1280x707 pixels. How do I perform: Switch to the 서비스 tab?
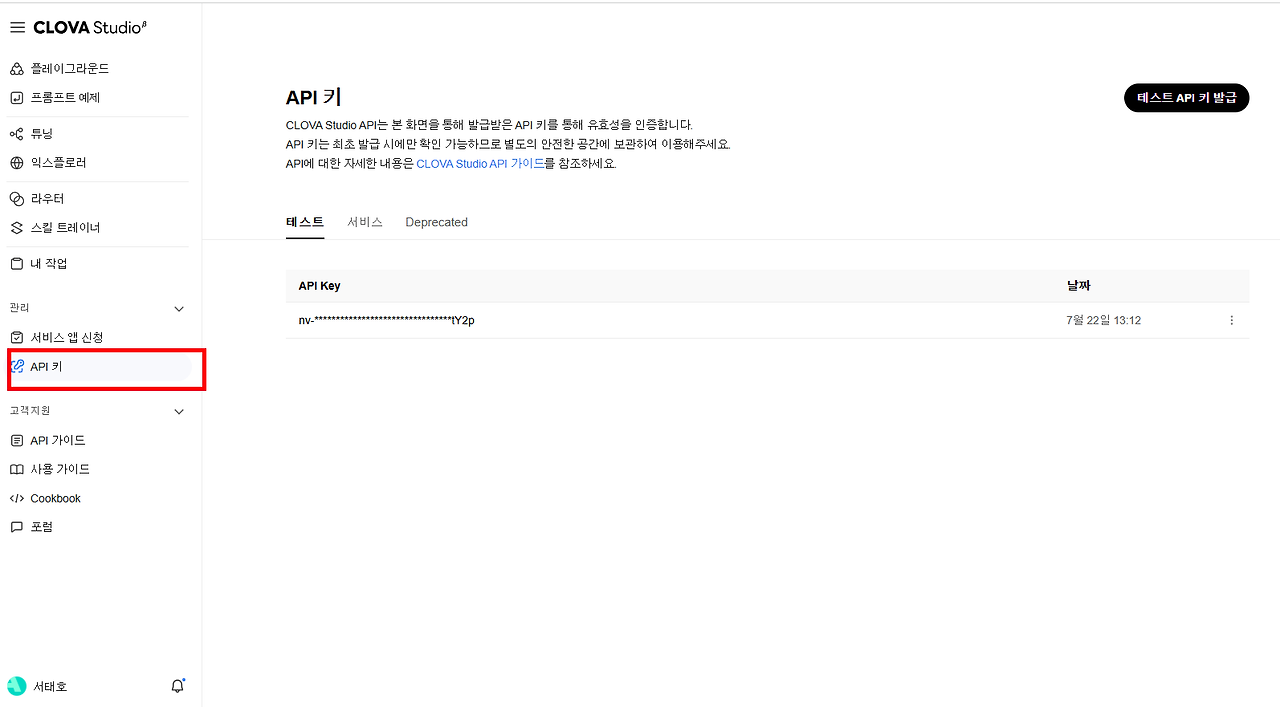click(365, 222)
